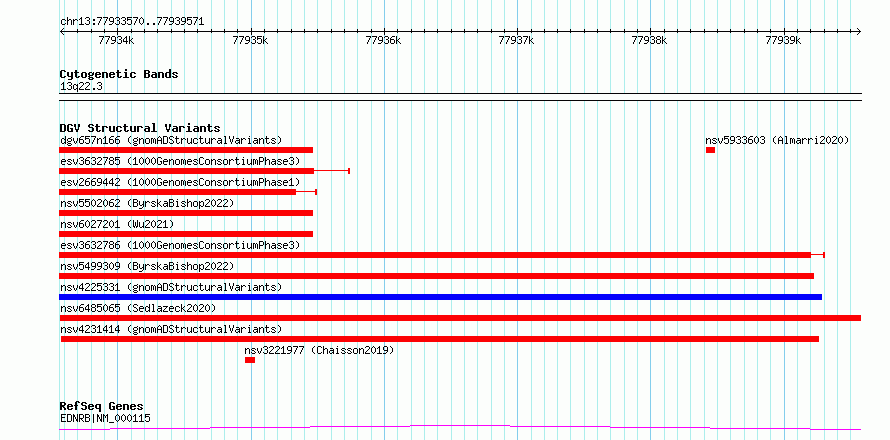Open nsv5499309 (ByrskaBishop2022) label

(x=147, y=266)
